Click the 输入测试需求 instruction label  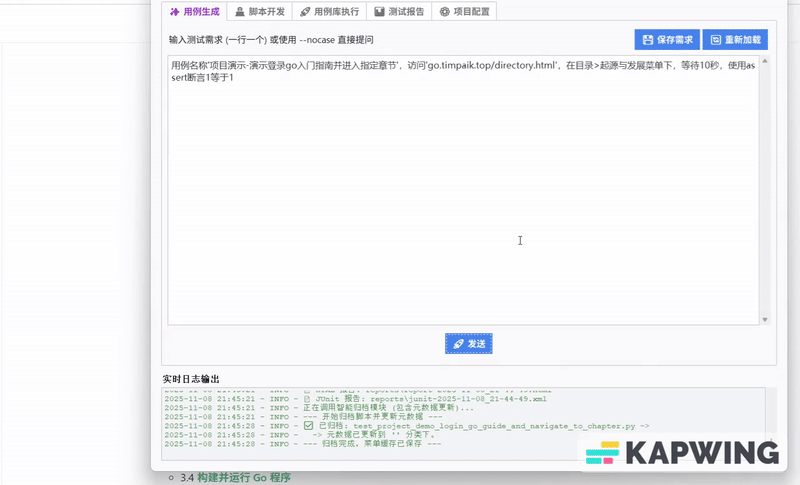click(271, 40)
